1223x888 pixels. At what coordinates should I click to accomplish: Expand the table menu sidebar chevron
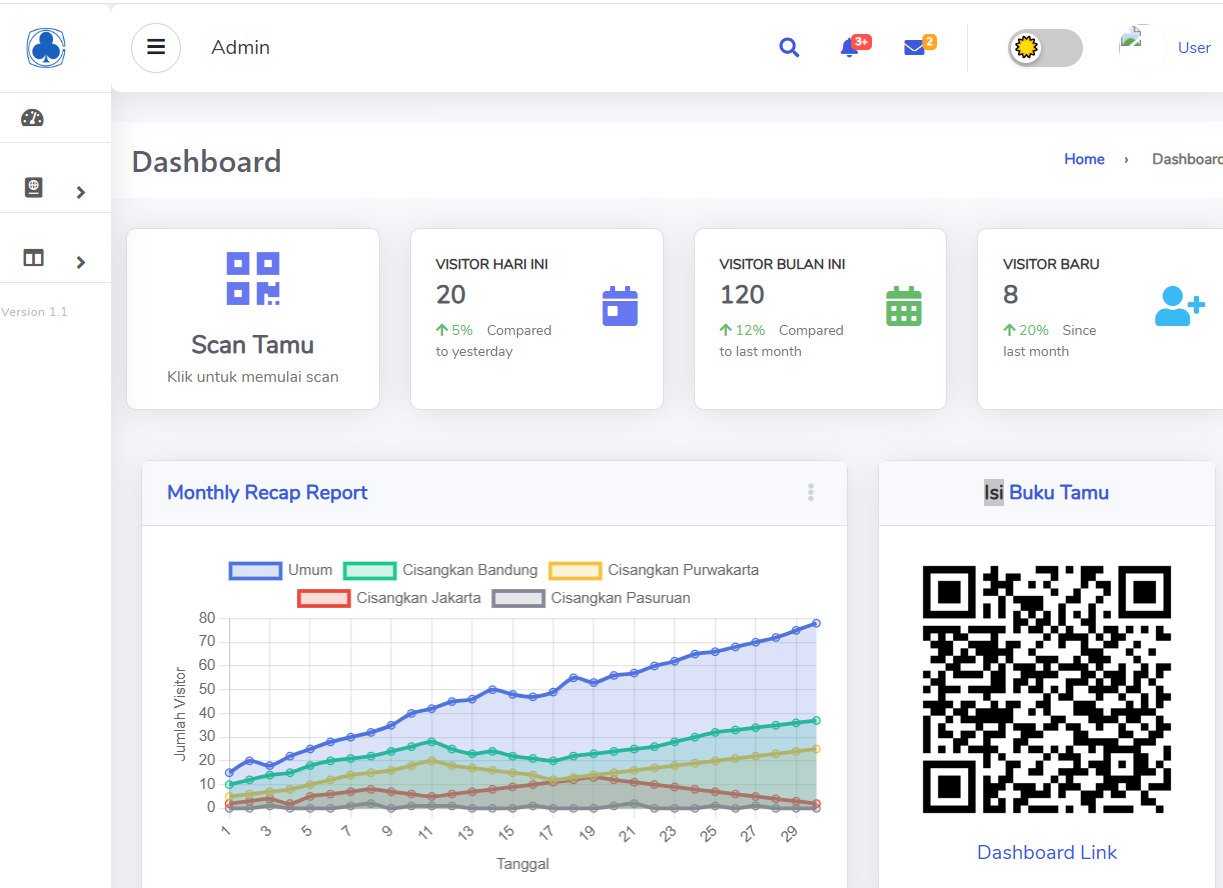point(81,262)
